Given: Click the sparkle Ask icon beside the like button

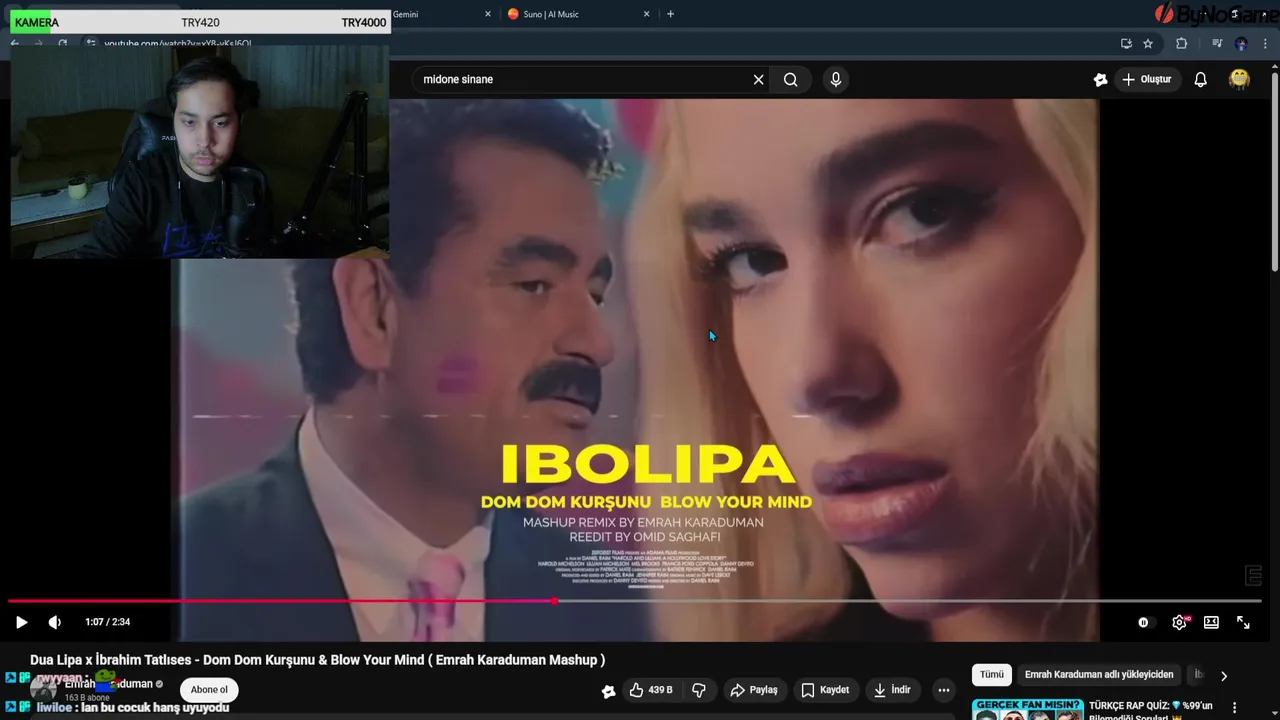Looking at the screenshot, I should [x=608, y=691].
